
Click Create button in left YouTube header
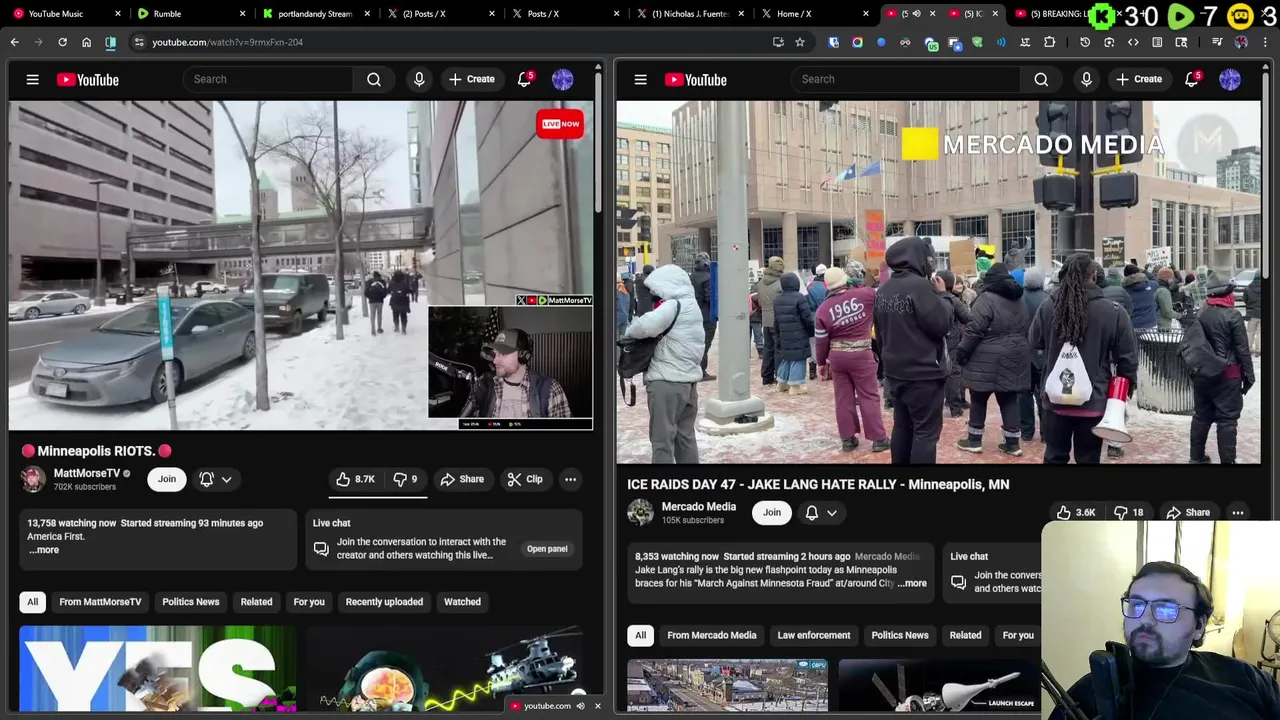click(472, 79)
